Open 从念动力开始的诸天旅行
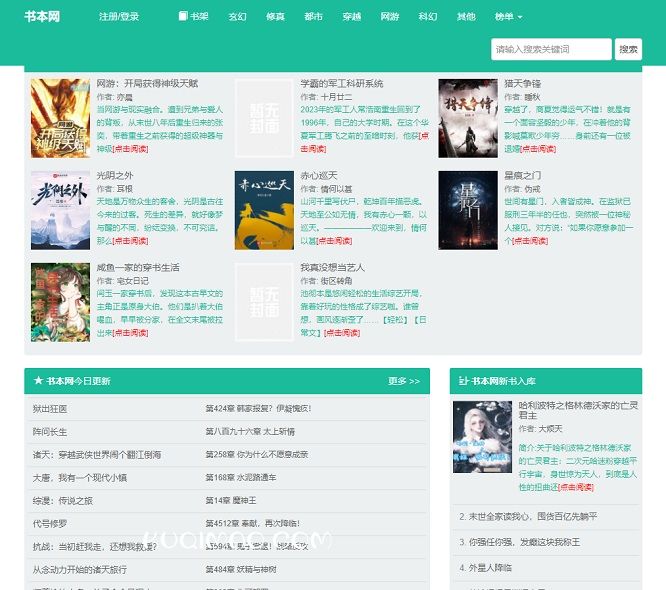The image size is (666, 590). (x=80, y=570)
